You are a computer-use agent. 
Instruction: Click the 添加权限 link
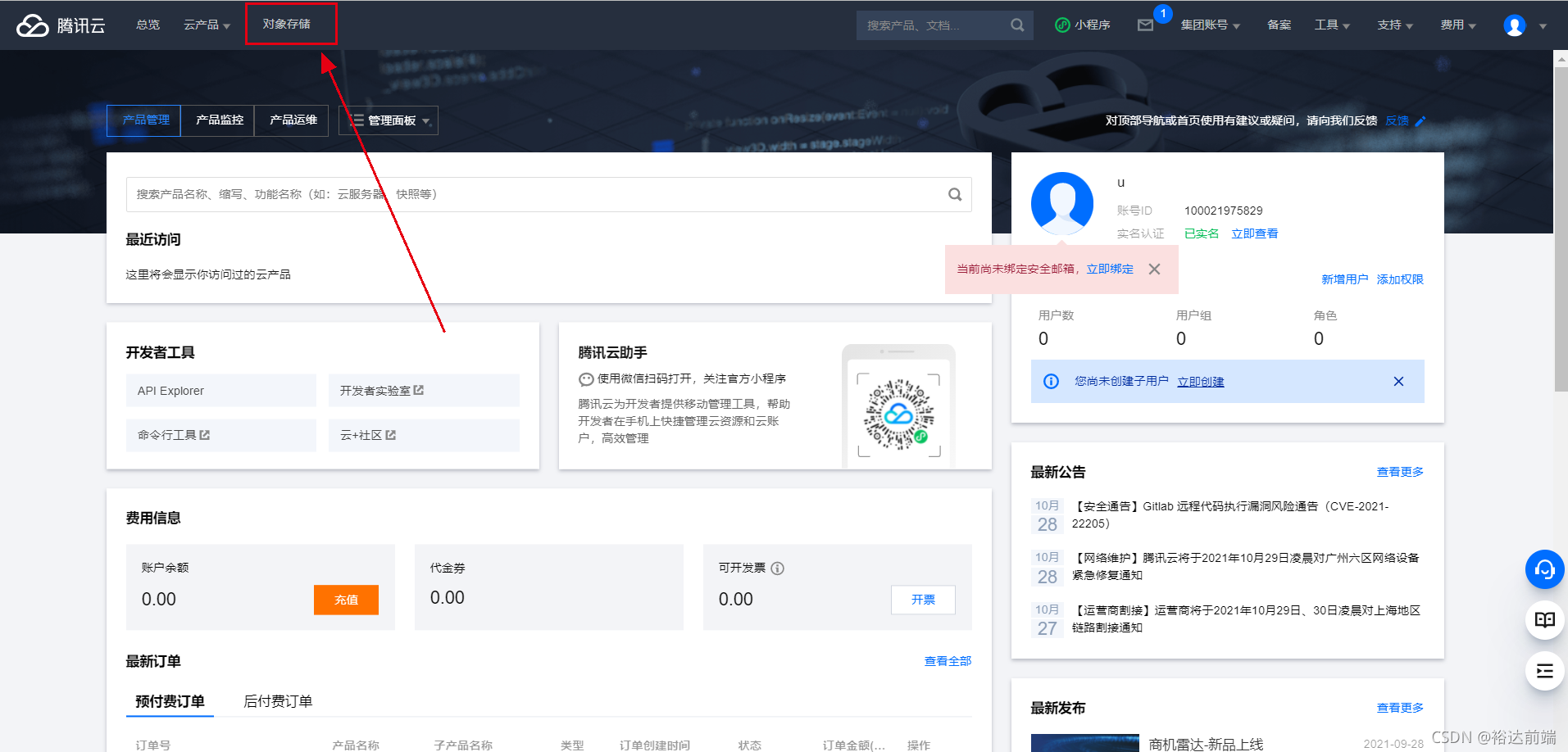(x=1400, y=279)
